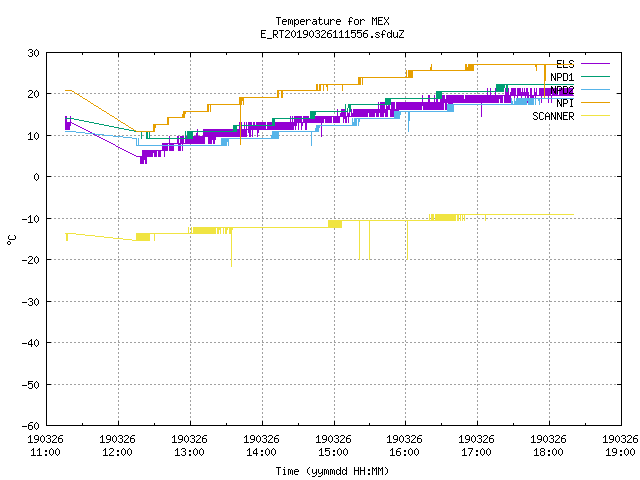
Task: Click the y-axis tick label -10
Action: pos(31,219)
